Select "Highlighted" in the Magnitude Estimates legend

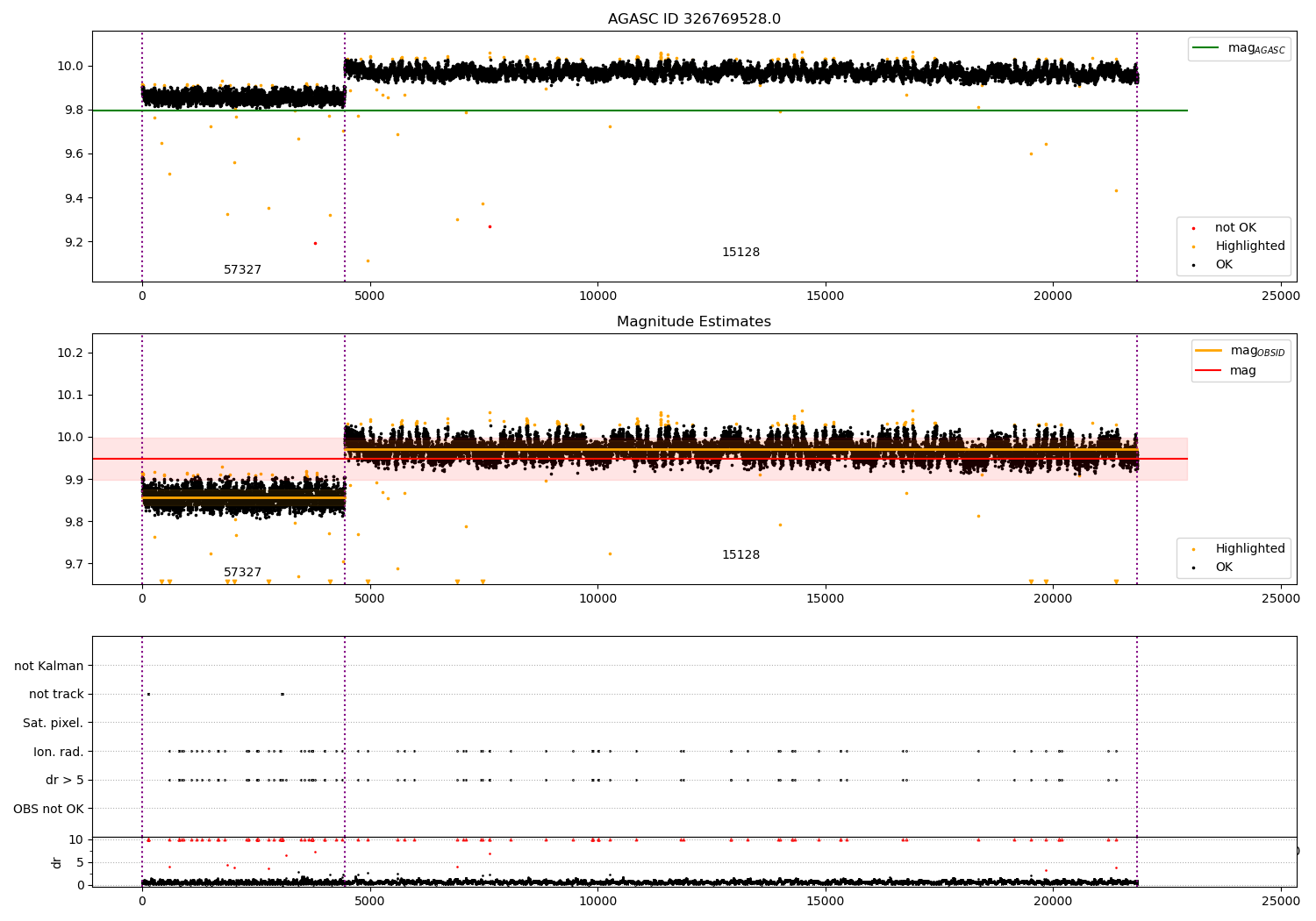(1250, 549)
